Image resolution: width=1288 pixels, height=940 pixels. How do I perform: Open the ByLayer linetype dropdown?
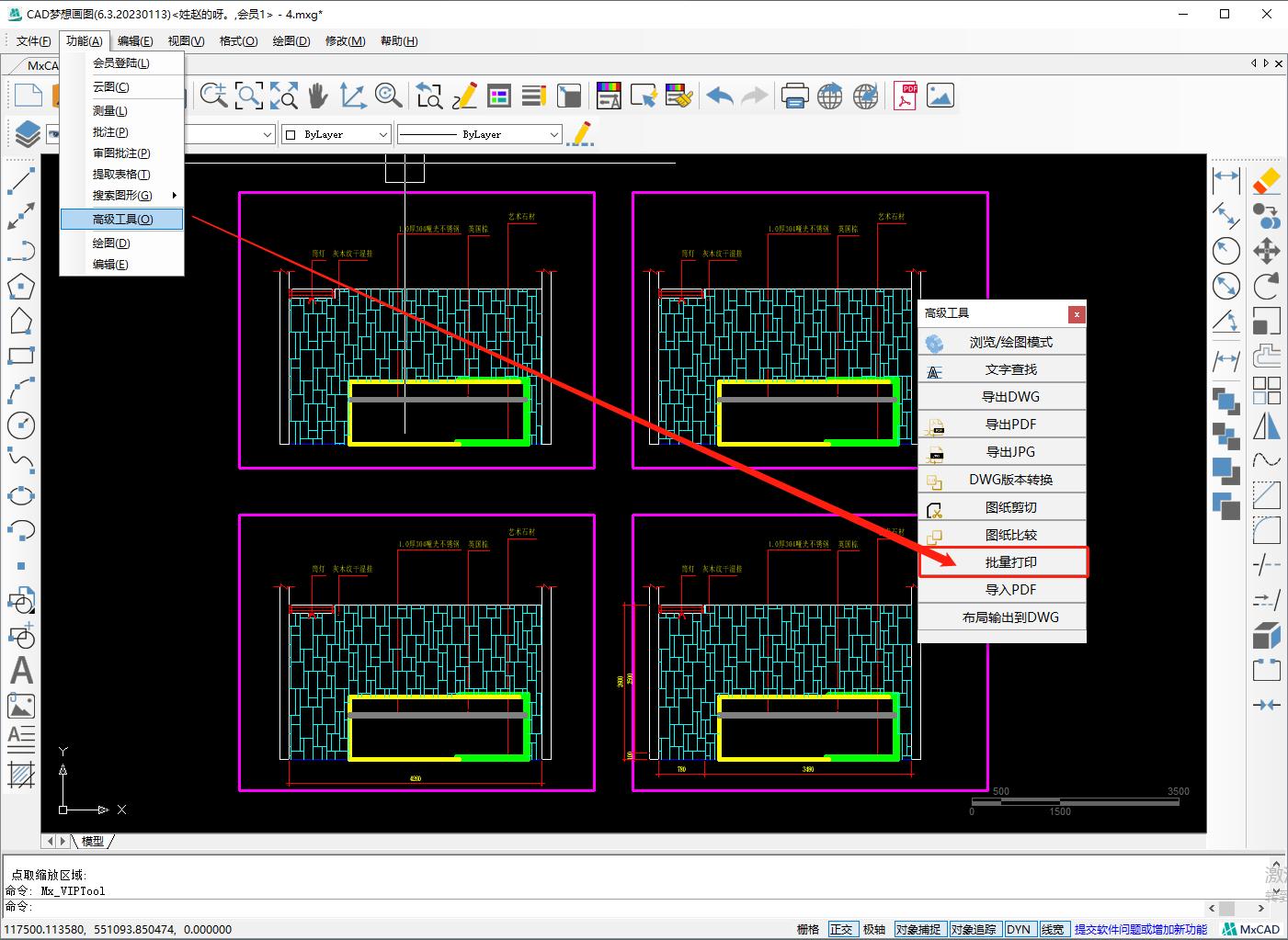coord(479,134)
